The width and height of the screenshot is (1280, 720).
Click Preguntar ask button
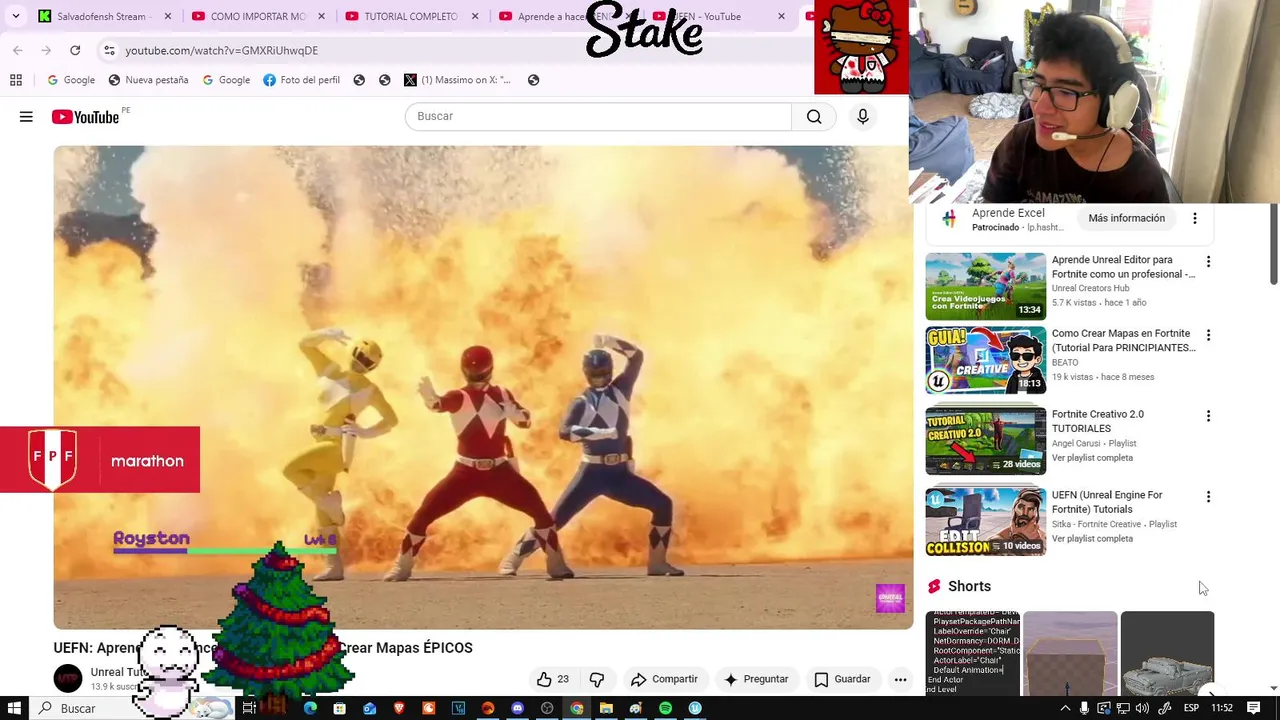click(756, 679)
